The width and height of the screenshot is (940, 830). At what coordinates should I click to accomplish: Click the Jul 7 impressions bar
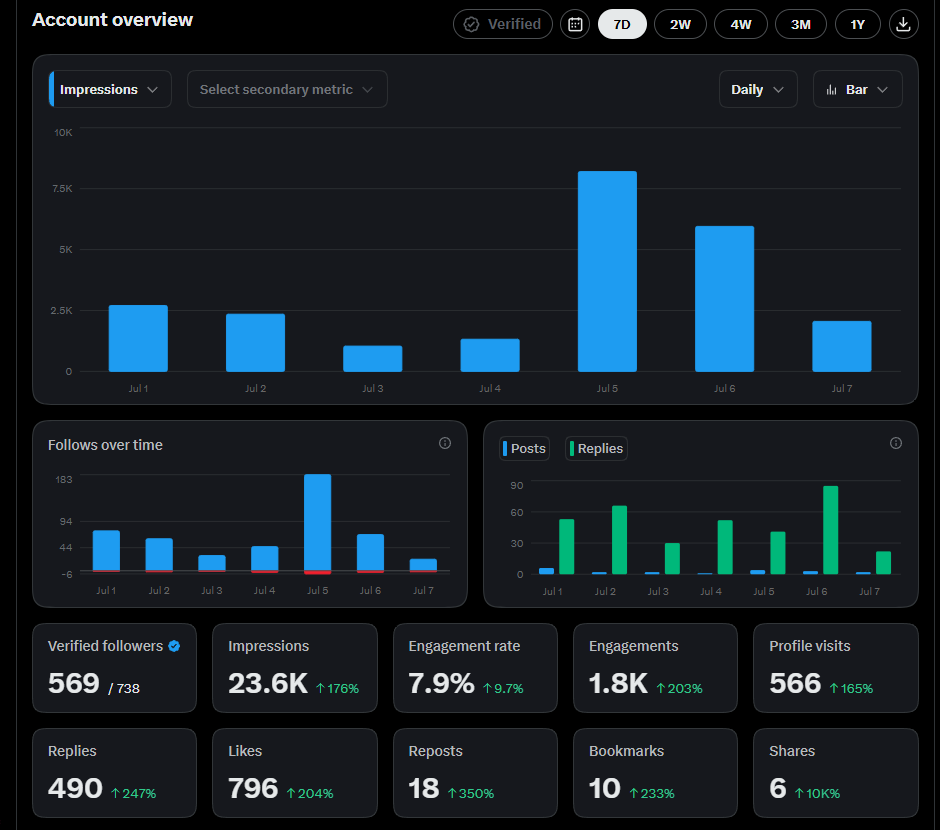[x=842, y=346]
